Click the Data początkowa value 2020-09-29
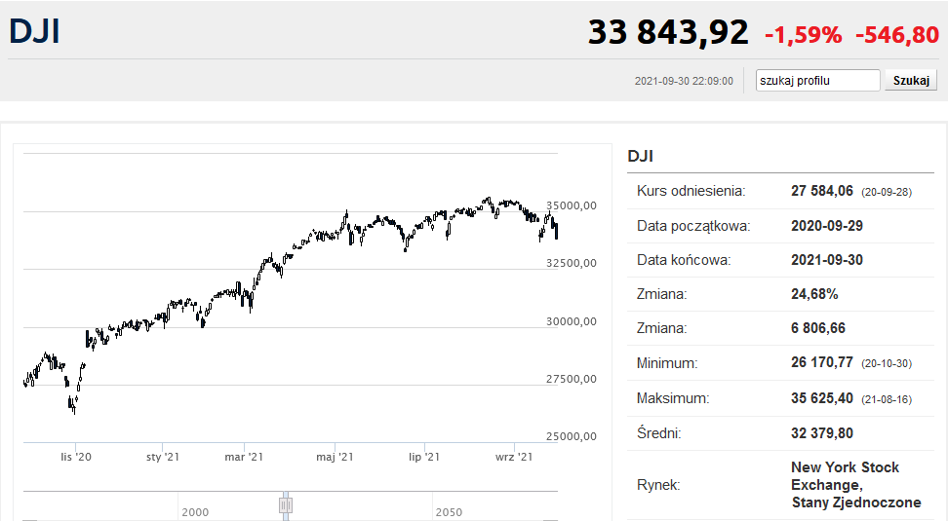 (827, 226)
